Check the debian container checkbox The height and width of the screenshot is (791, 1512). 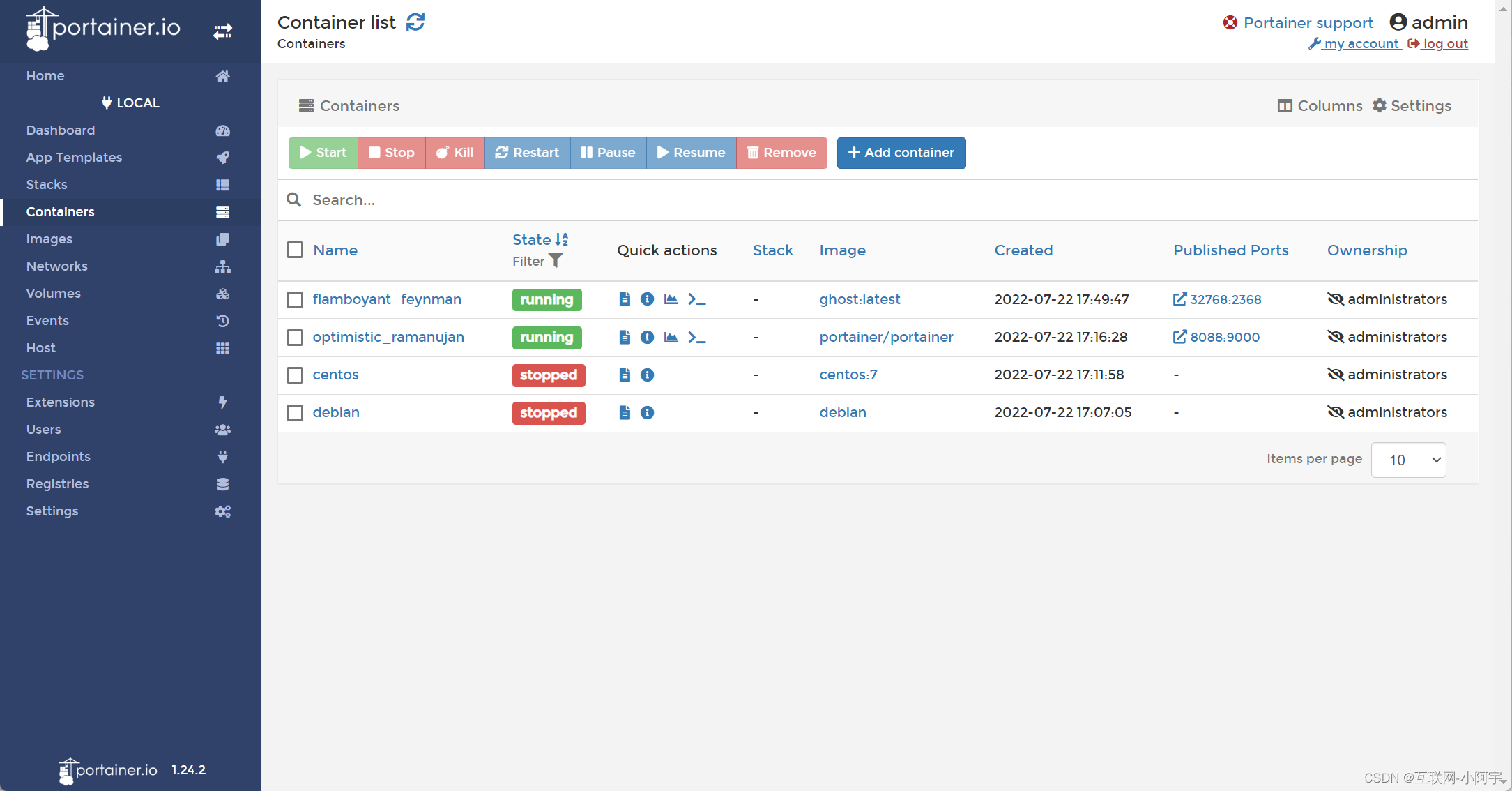tap(294, 412)
